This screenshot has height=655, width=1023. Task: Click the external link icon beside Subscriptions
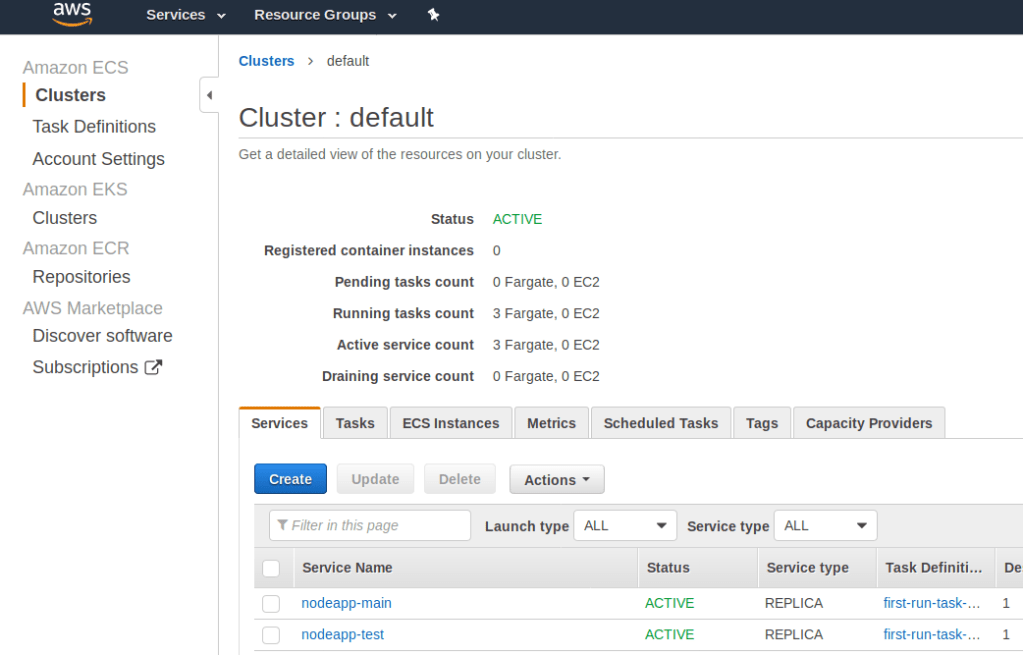[x=153, y=367]
